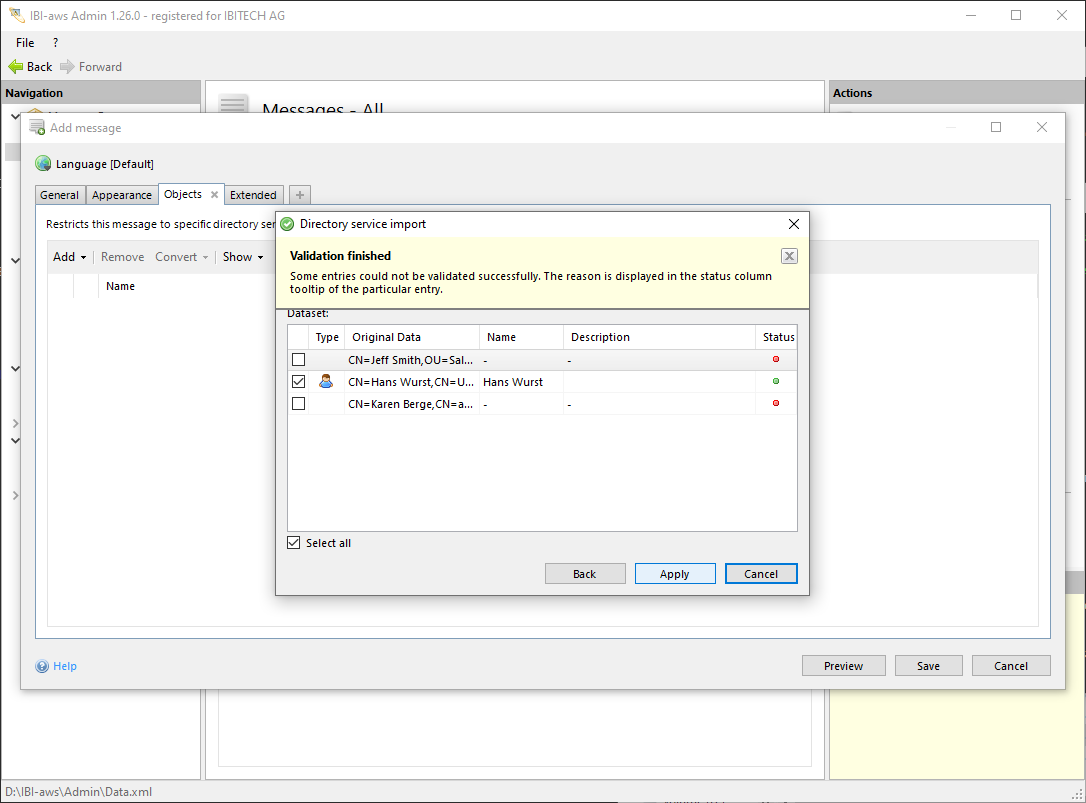
Task: Click the Help icon at bottom left
Action: 42,666
